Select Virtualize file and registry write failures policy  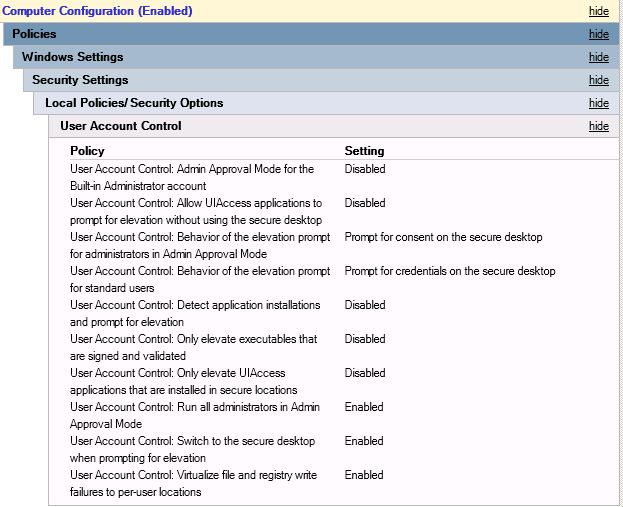(x=193, y=483)
